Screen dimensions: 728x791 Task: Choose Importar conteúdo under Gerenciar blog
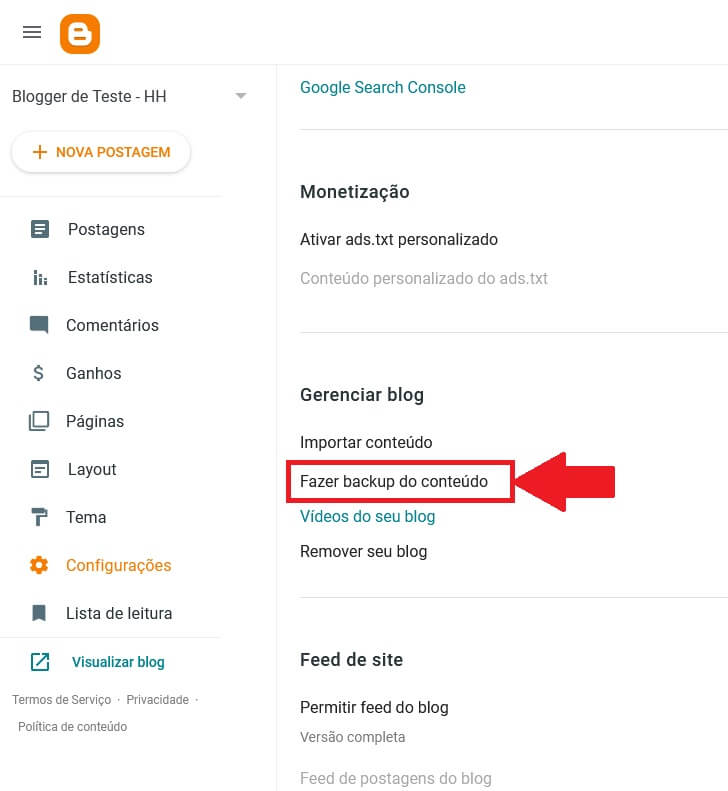click(x=366, y=442)
